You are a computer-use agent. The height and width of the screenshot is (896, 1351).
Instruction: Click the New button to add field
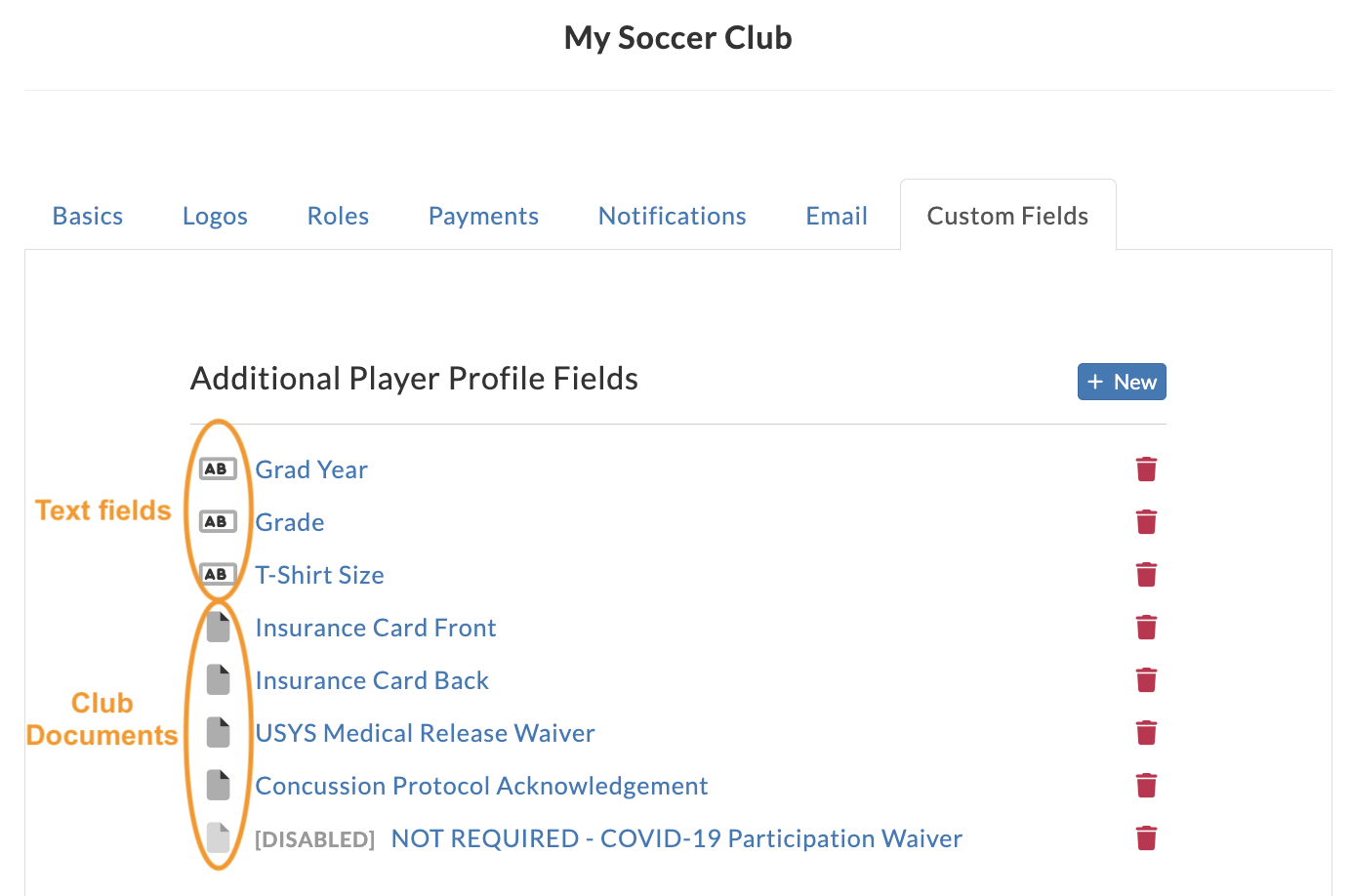pos(1122,382)
